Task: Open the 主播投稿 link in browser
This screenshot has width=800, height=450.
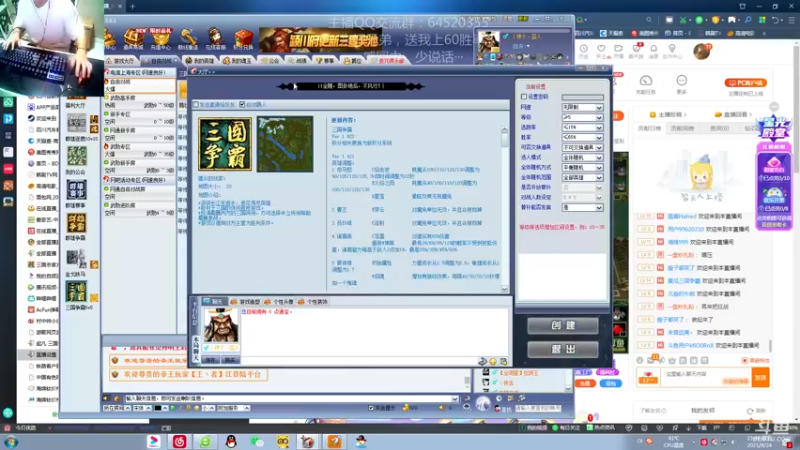Action: 668,114
